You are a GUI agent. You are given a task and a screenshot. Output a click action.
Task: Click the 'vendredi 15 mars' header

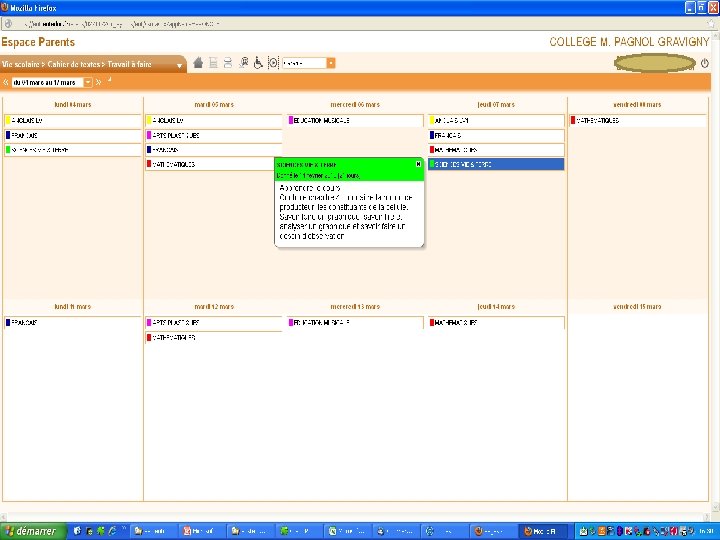click(637, 307)
